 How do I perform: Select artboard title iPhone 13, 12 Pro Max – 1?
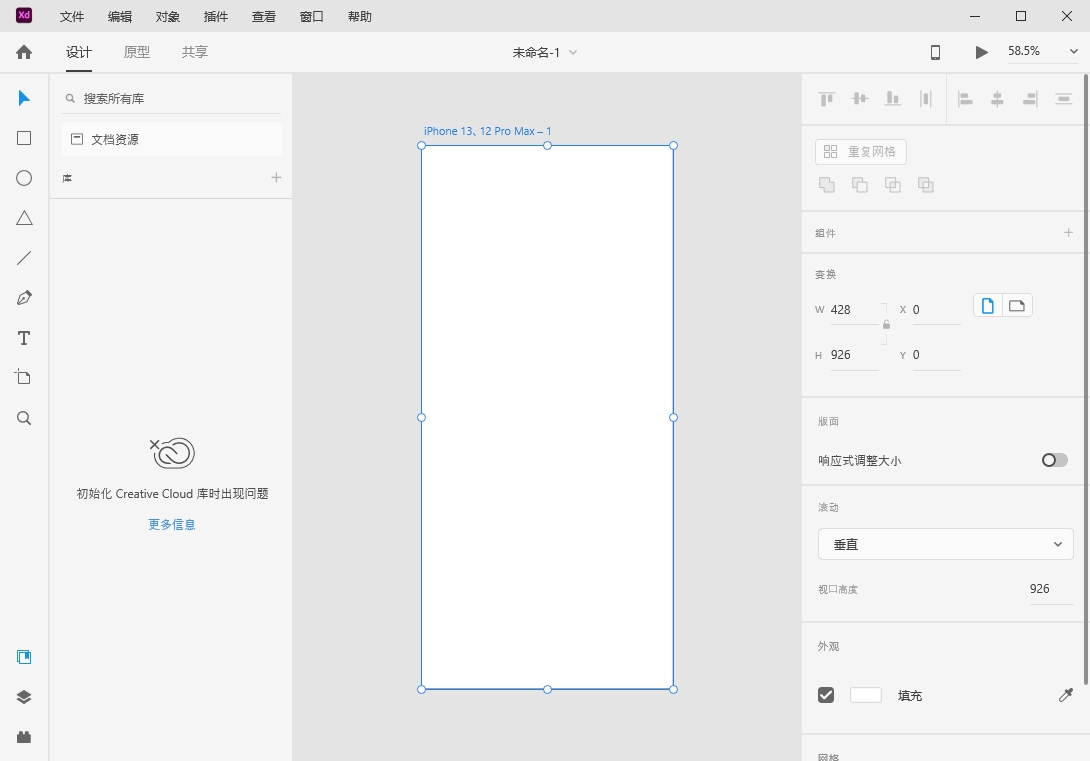click(487, 131)
